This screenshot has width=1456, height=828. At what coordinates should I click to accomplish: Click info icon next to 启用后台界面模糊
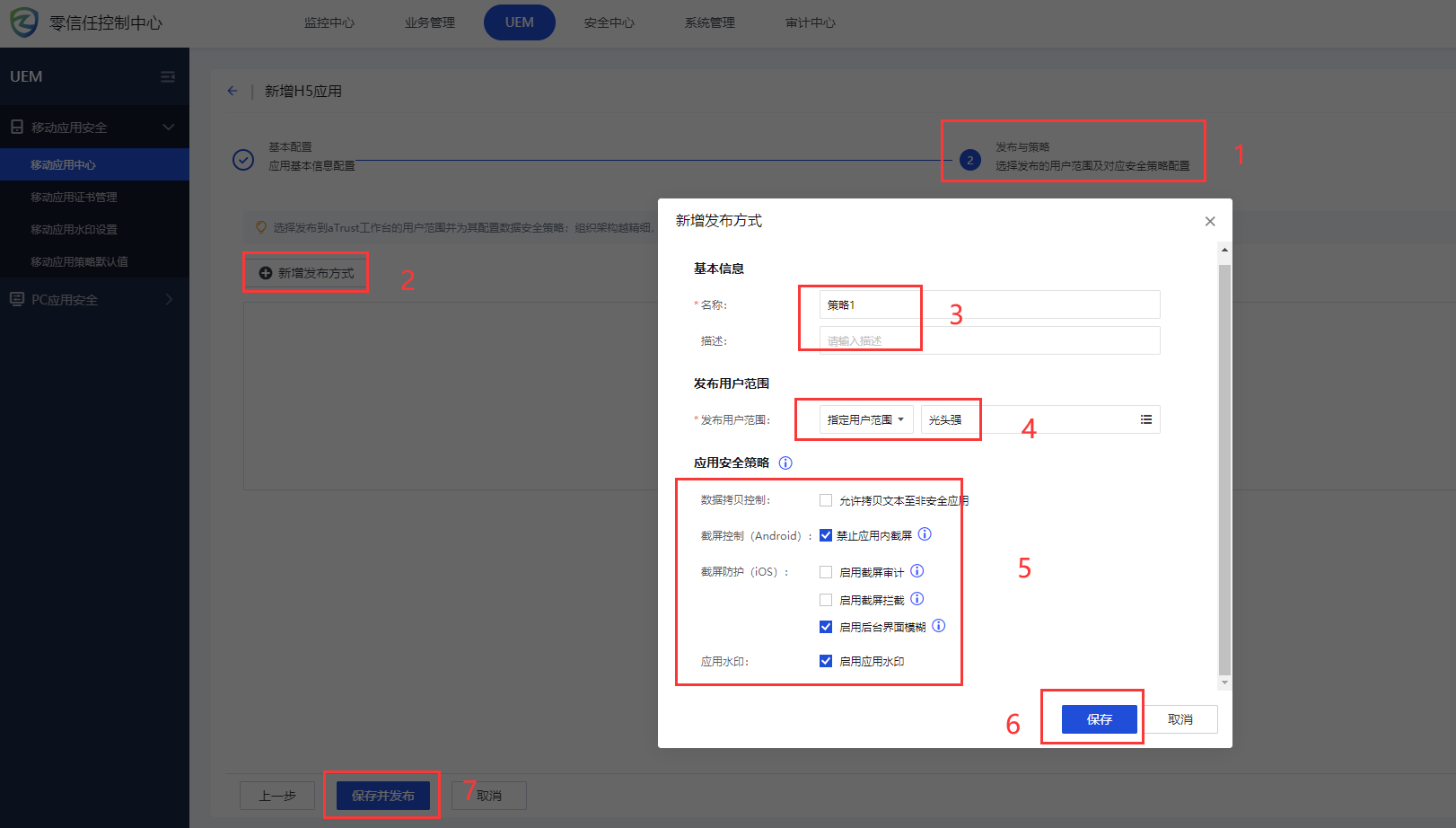point(938,626)
